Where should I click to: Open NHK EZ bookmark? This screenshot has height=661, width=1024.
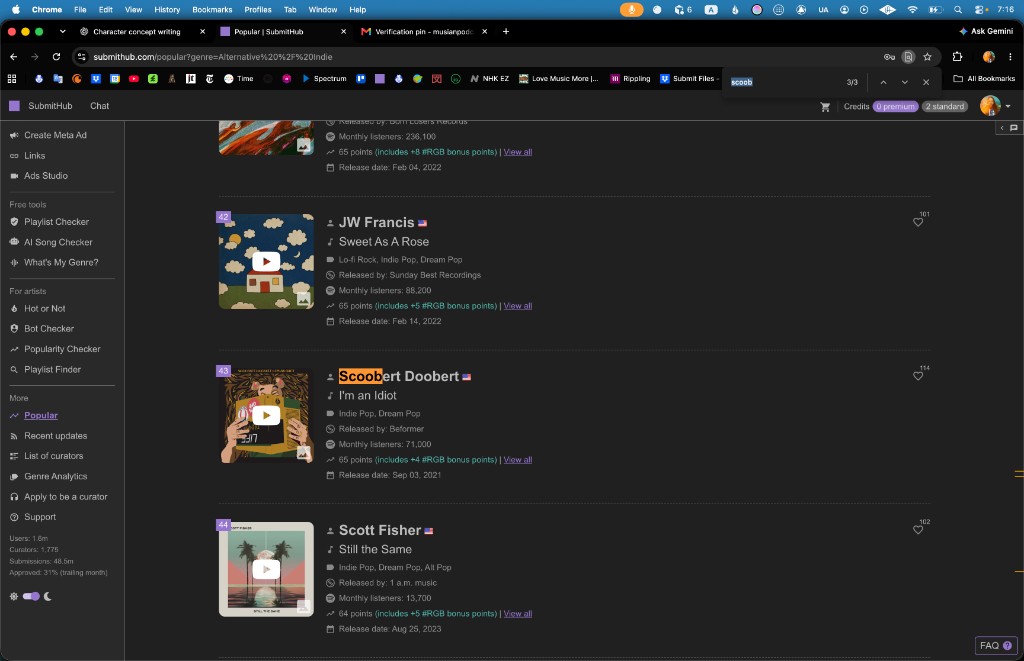point(490,78)
